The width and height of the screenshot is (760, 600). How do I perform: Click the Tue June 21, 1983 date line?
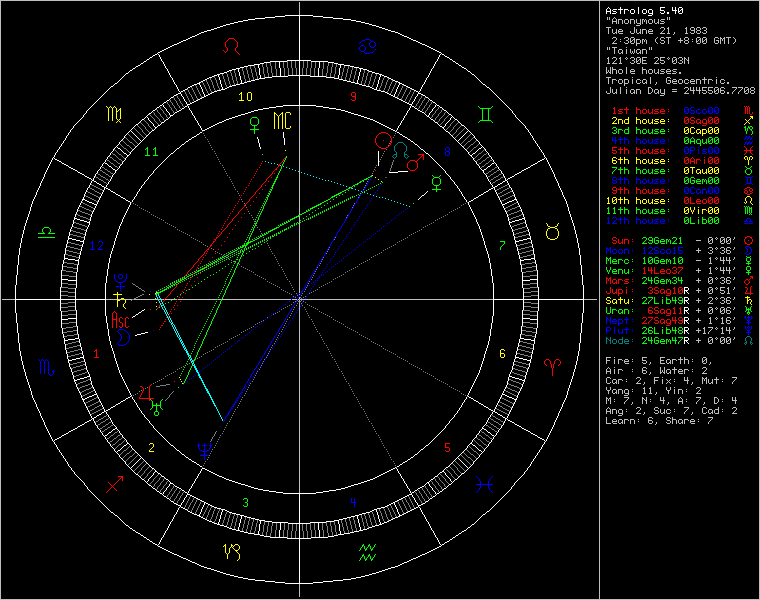[x=656, y=31]
